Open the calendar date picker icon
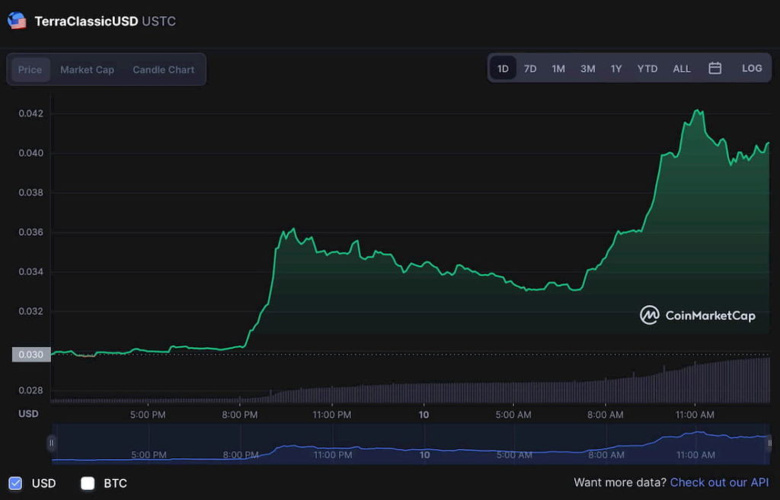 (x=715, y=69)
